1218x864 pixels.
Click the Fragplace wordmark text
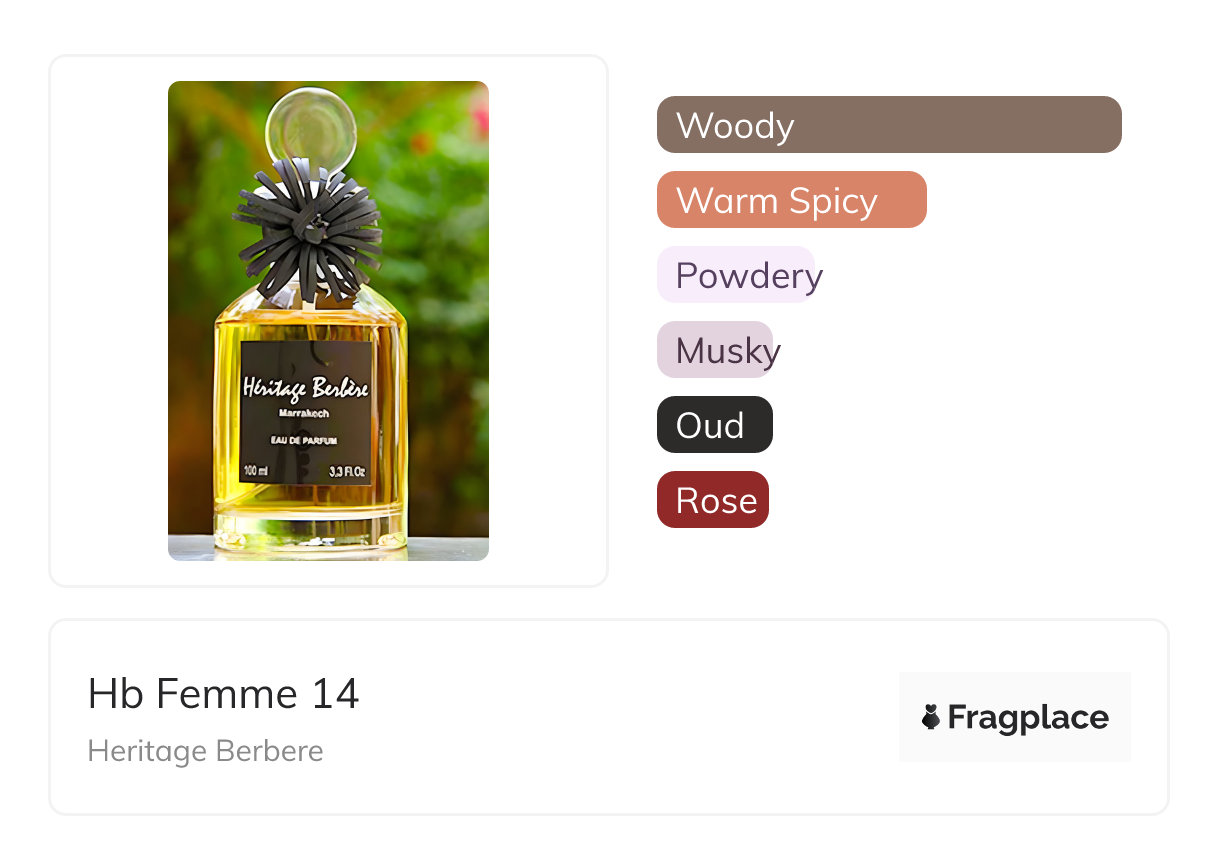1028,718
